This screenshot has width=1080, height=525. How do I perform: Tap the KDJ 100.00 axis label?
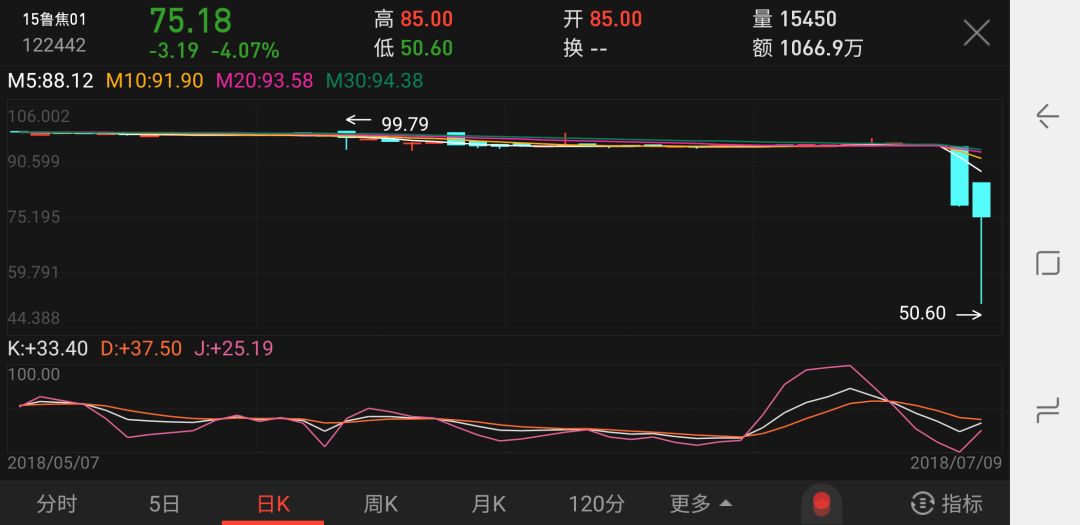(34, 375)
